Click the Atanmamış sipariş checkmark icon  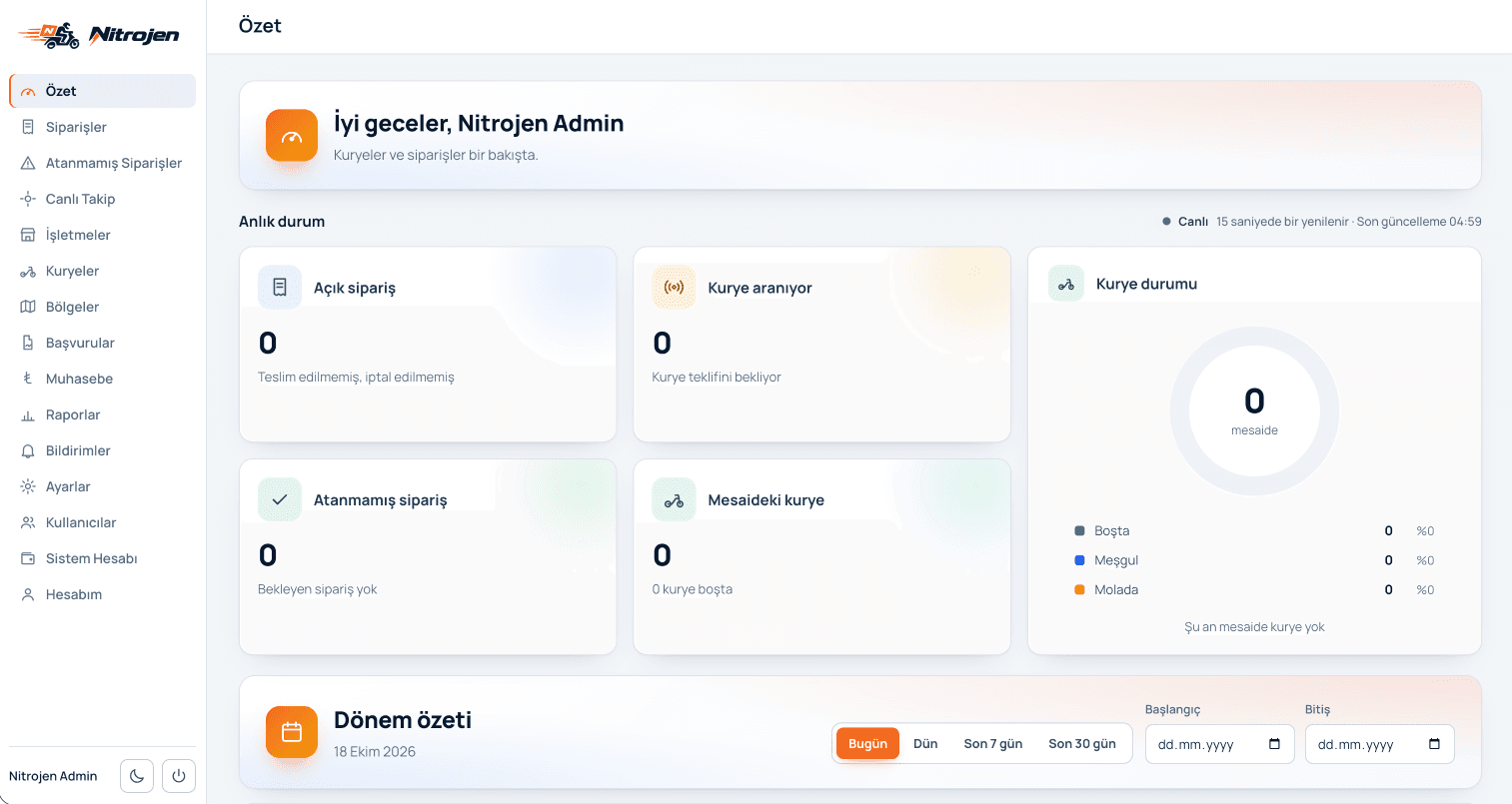tap(280, 499)
